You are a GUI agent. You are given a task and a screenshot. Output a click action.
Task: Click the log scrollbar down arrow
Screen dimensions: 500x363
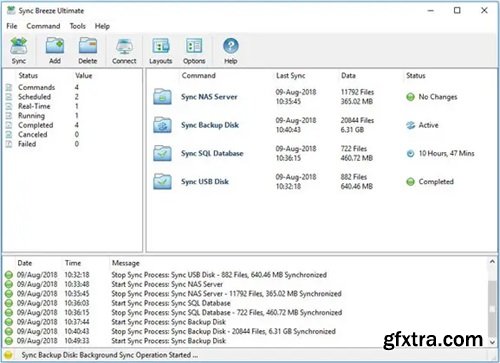pyautogui.click(x=492, y=342)
